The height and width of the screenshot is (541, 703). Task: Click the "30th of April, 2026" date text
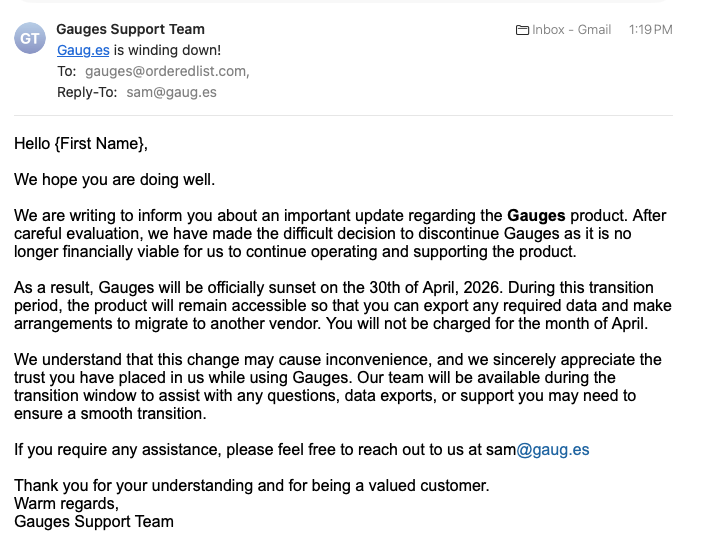[x=434, y=287]
